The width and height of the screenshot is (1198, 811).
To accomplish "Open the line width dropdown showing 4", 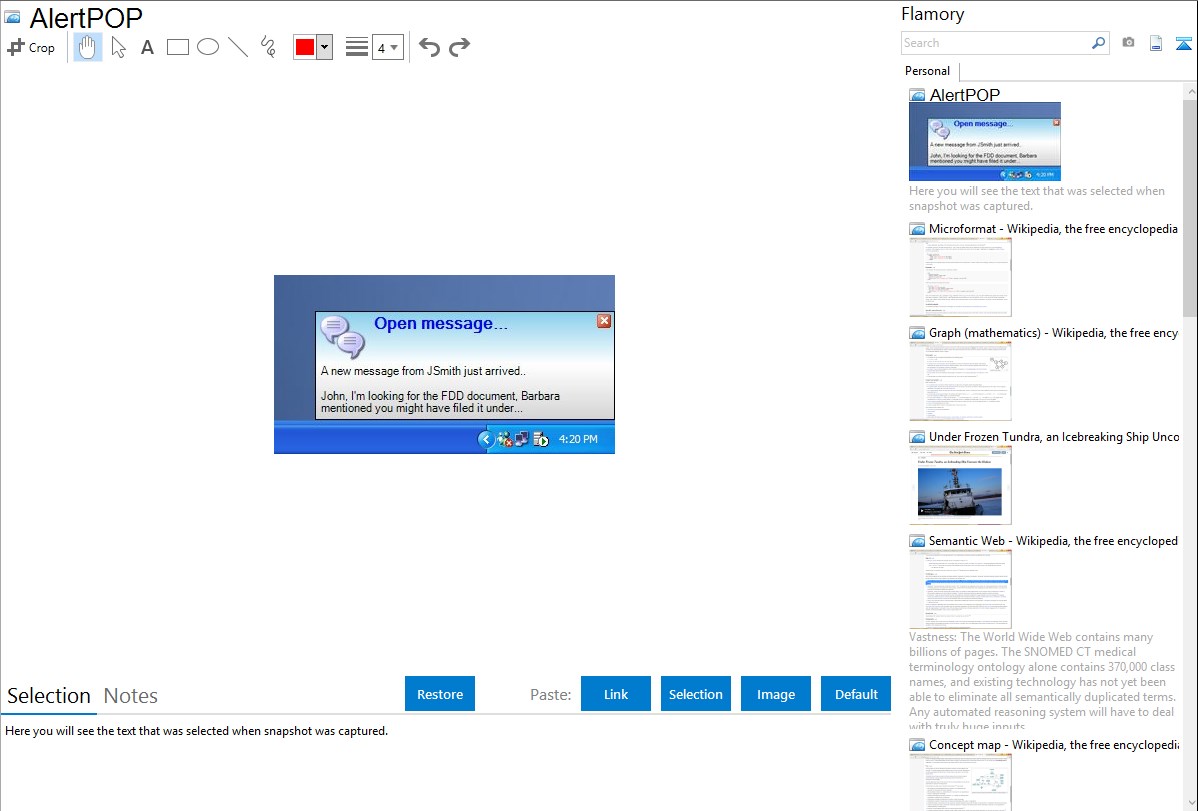I will tap(388, 47).
